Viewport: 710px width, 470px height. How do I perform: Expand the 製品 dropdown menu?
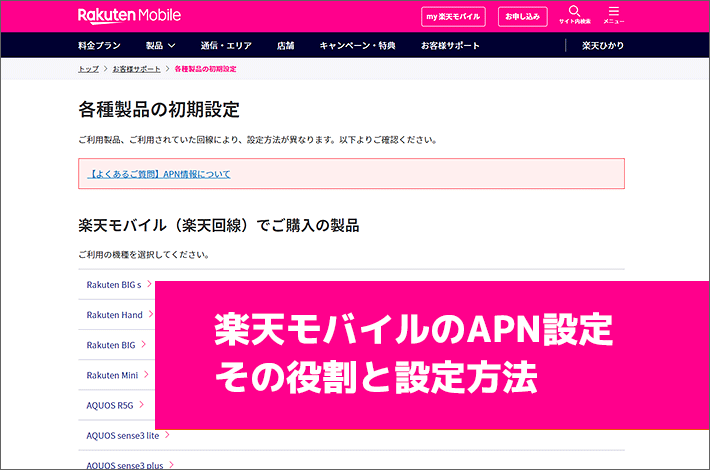pos(160,45)
